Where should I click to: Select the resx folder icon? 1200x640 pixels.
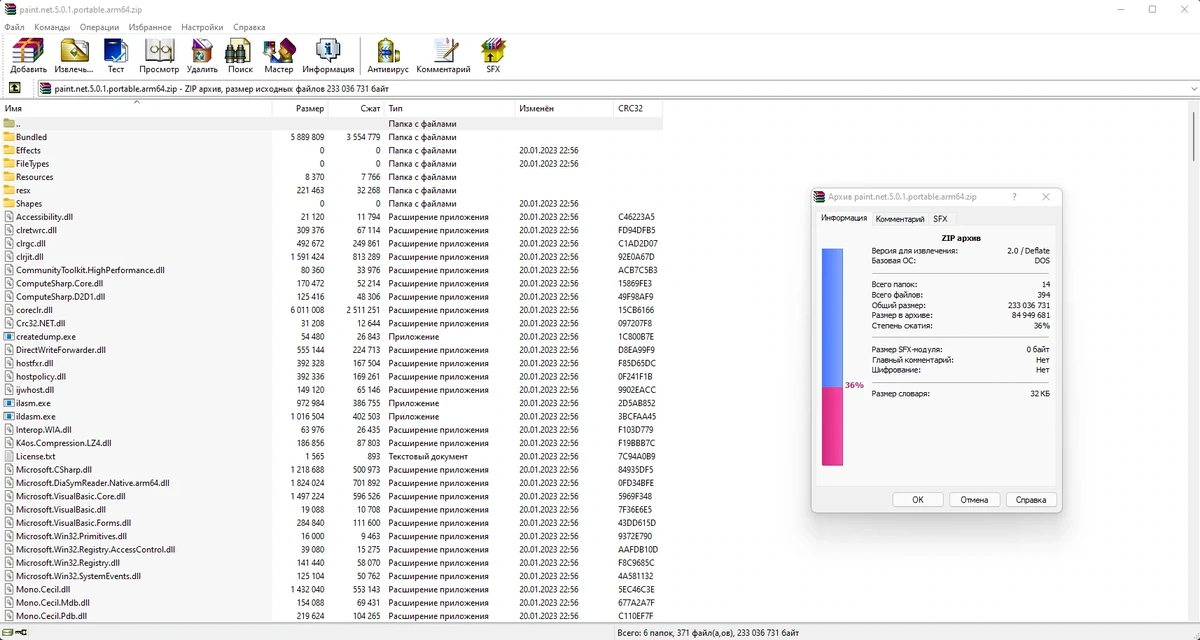9,190
